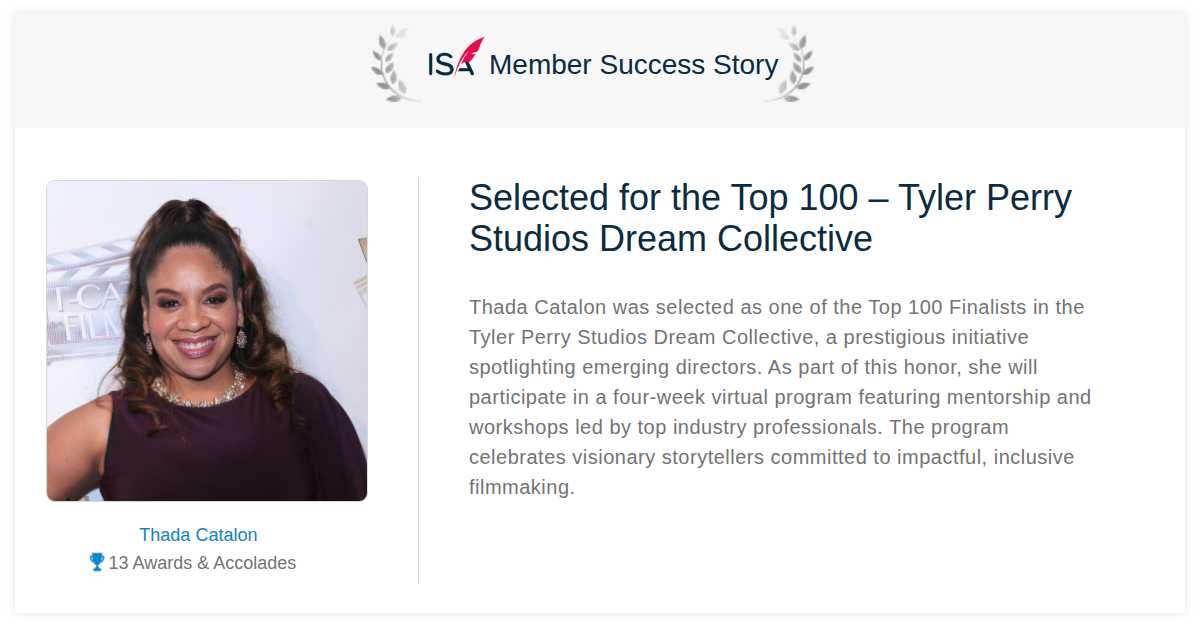Click the vertical divider between photo and story
This screenshot has height=630, width=1200.
click(x=418, y=380)
